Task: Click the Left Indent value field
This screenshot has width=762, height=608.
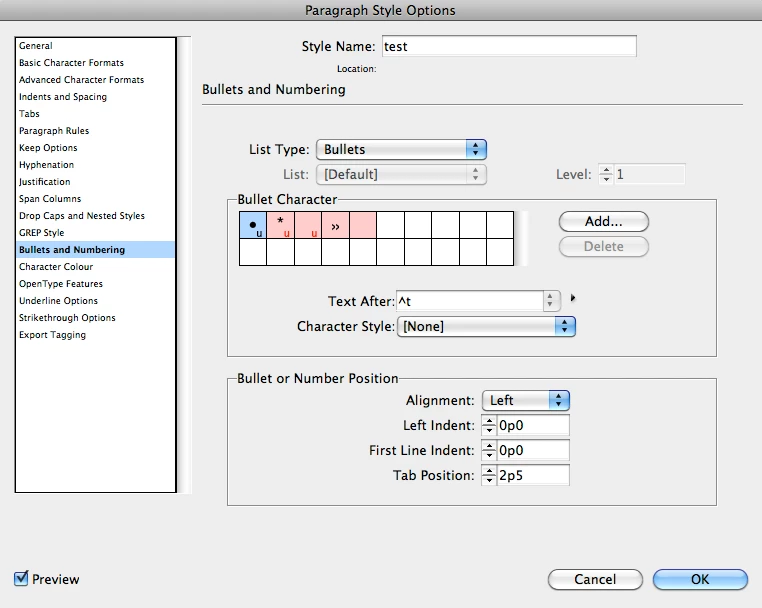Action: pyautogui.click(x=533, y=425)
